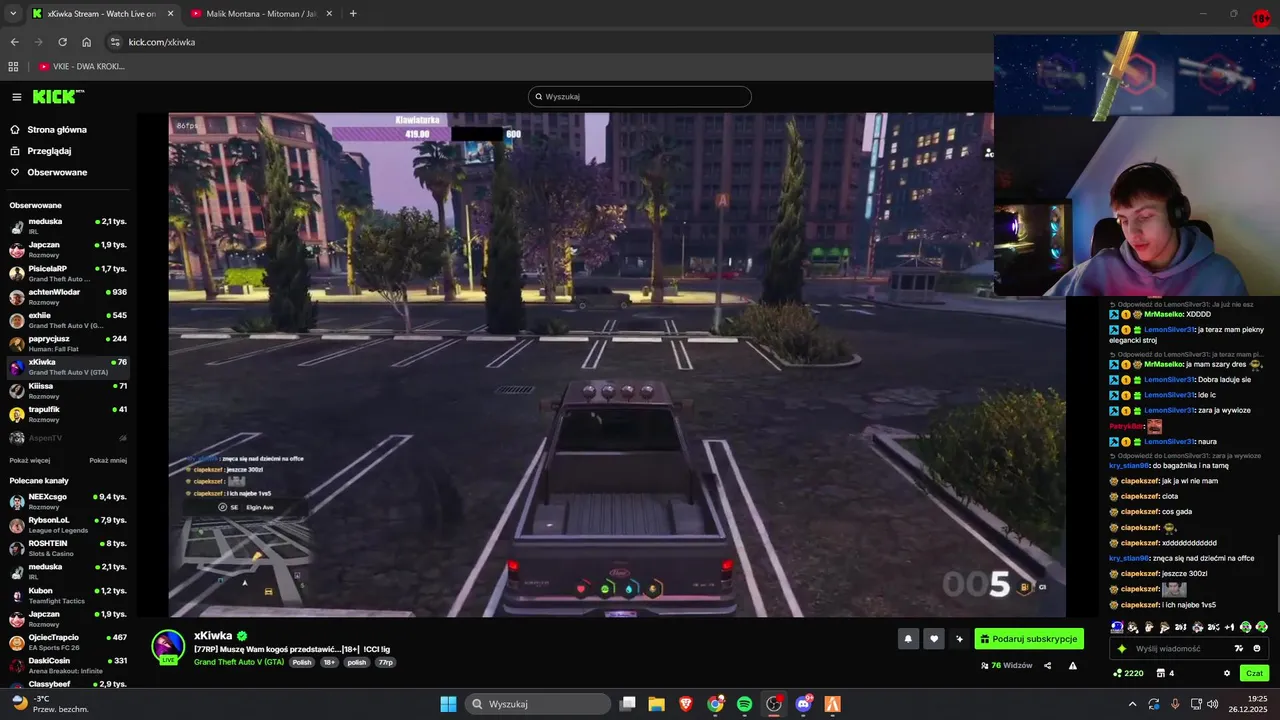Viewport: 1280px width, 720px height.
Task: Open Kubon recommended channel
Action: pos(68,595)
